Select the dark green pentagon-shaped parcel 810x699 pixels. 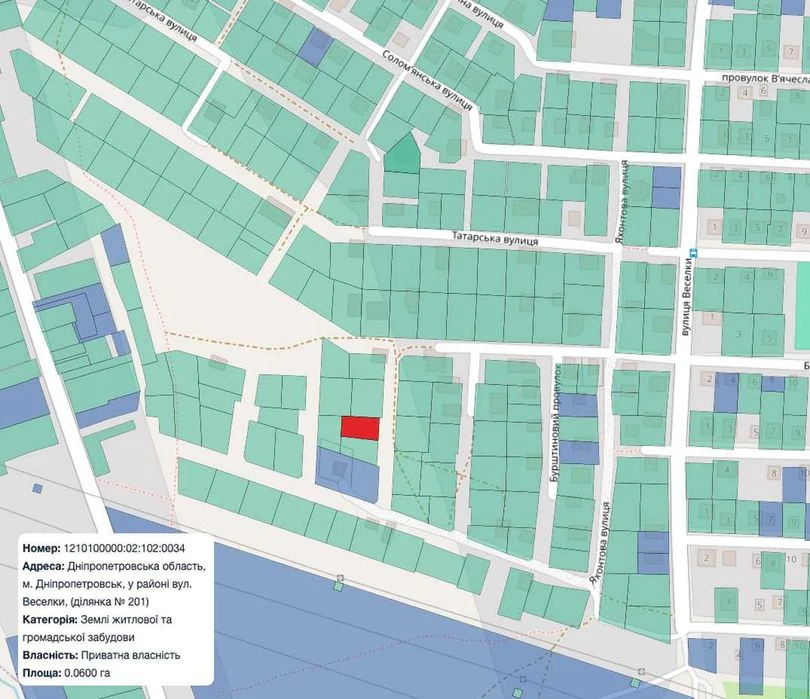point(403,152)
